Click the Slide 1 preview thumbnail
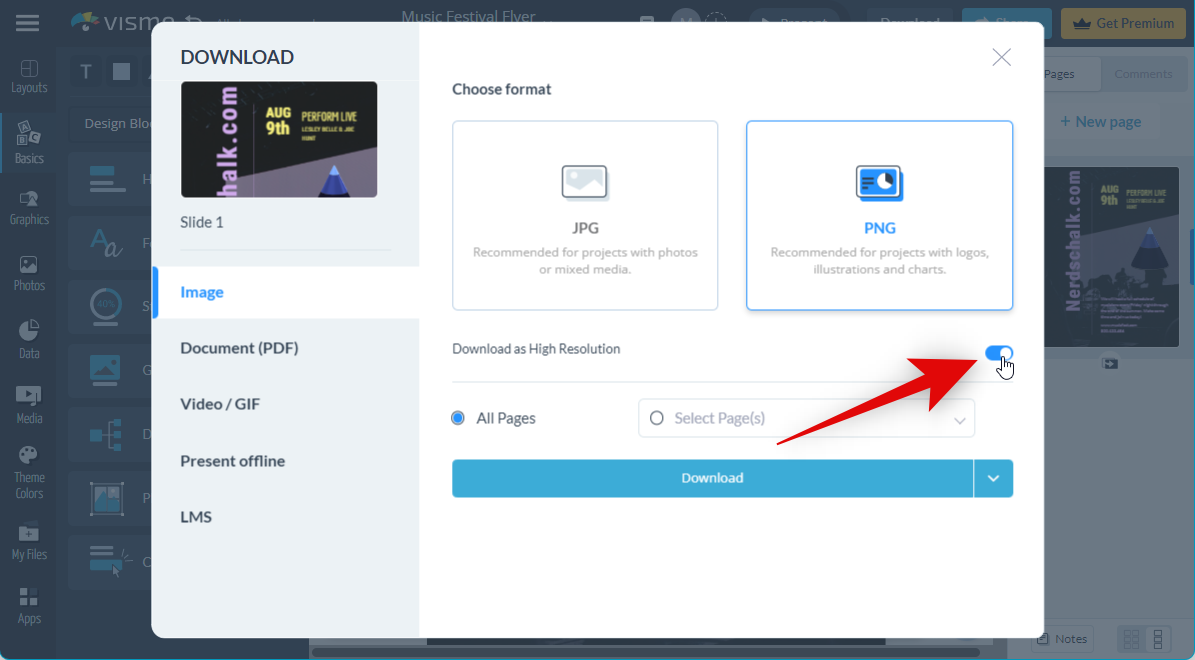This screenshot has width=1195, height=660. 279,139
